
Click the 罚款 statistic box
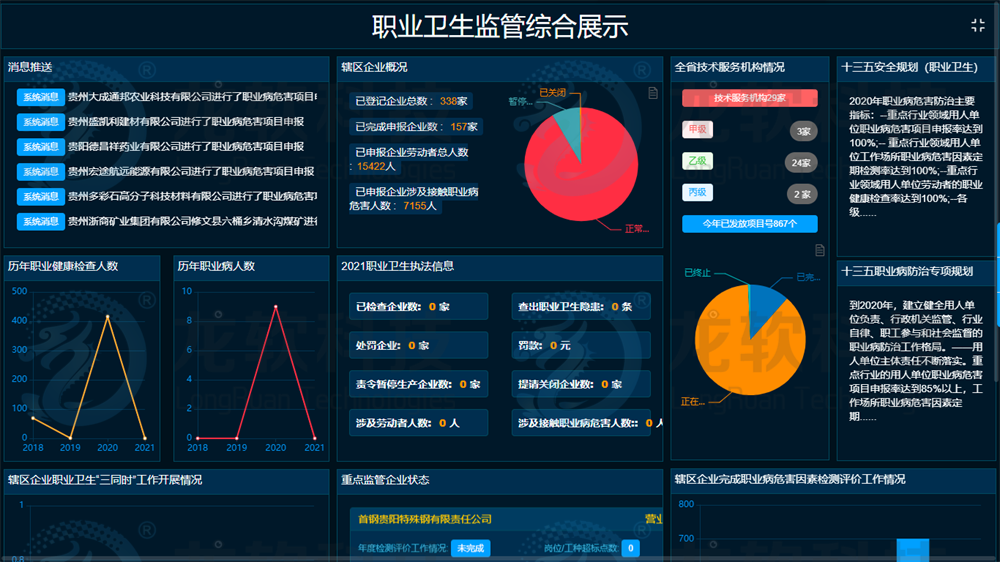click(580, 346)
